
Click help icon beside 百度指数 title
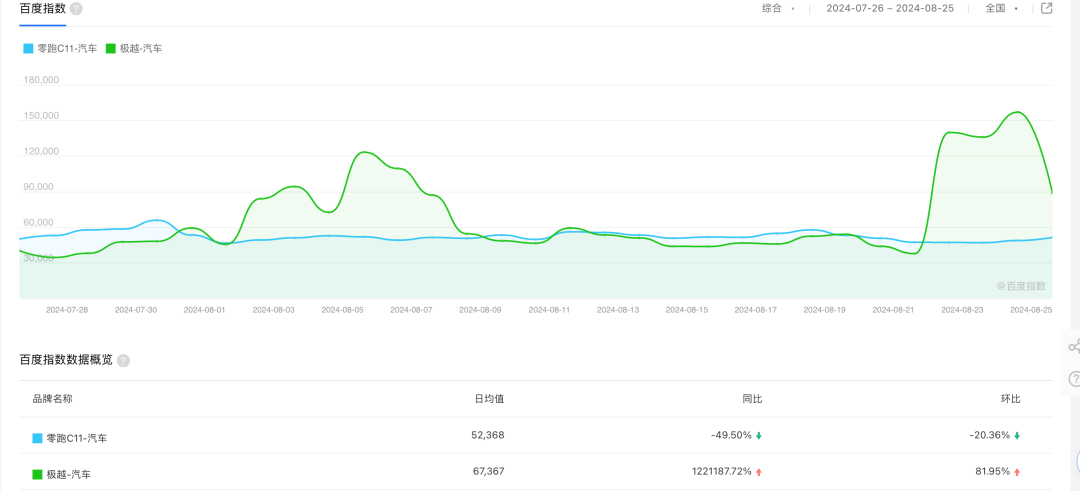tap(76, 9)
